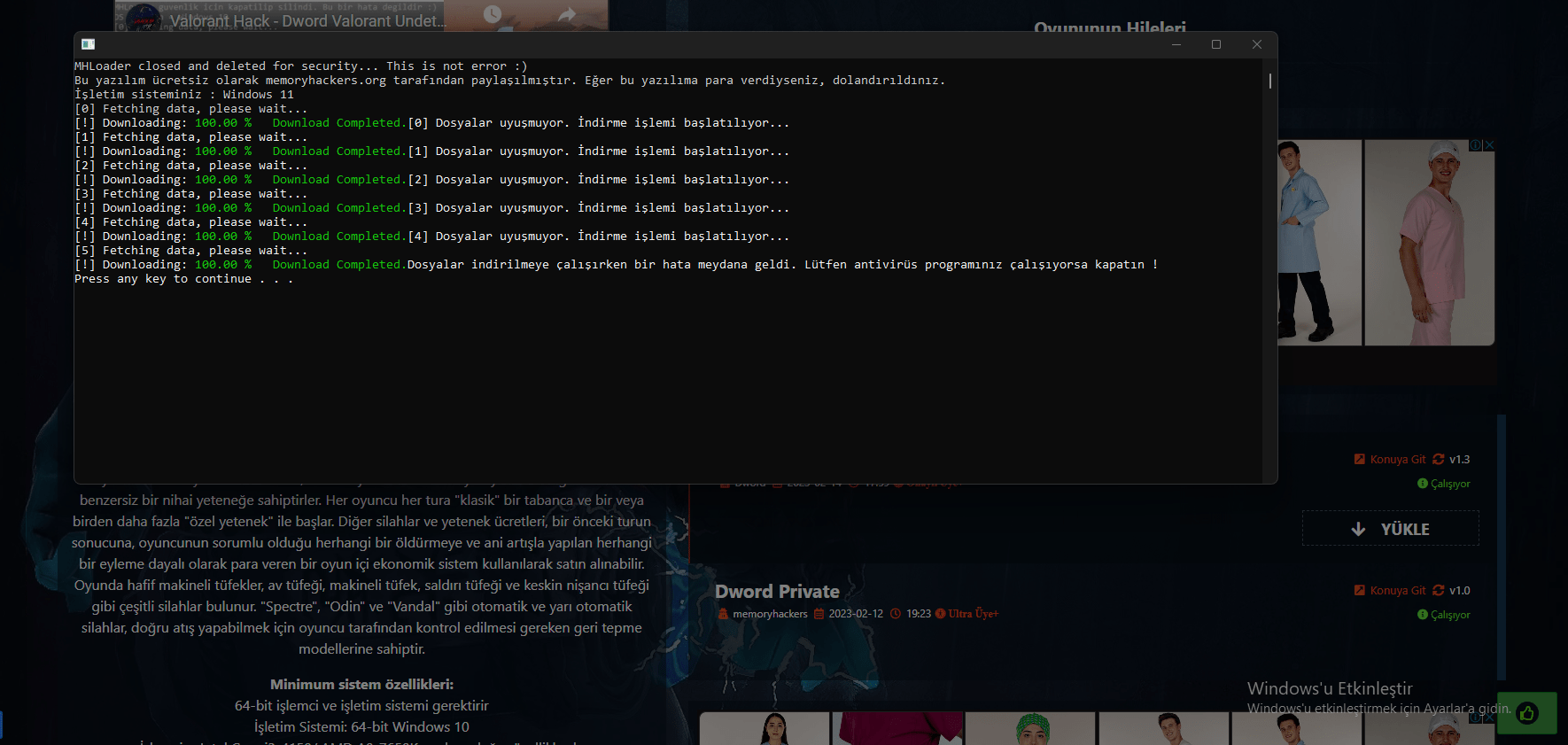Click the Watch later clock on the video
The height and width of the screenshot is (745, 1568).
coord(493,14)
